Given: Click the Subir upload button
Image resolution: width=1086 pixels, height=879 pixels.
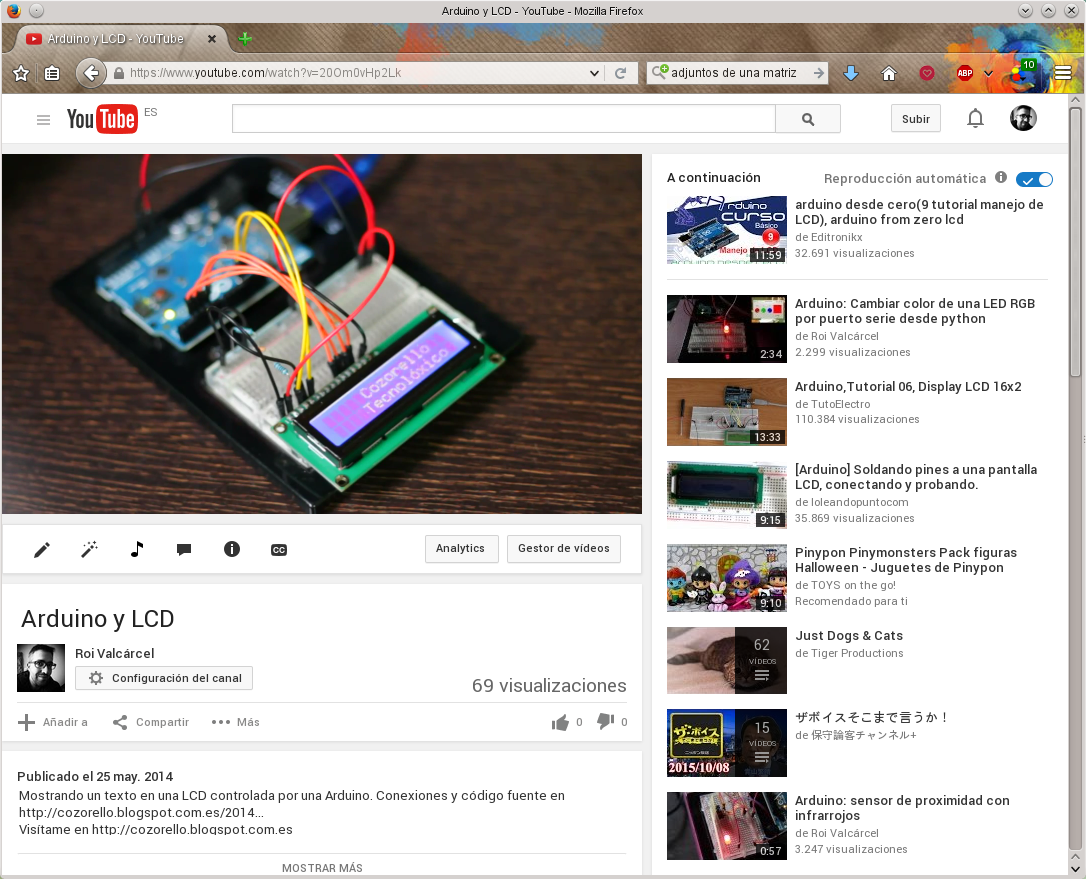Looking at the screenshot, I should (916, 118).
